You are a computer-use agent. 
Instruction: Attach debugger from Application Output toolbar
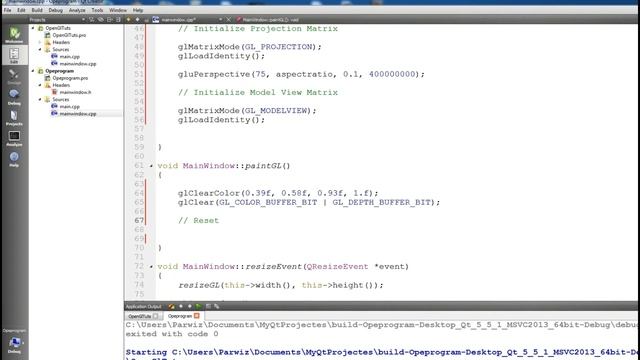click(217, 307)
